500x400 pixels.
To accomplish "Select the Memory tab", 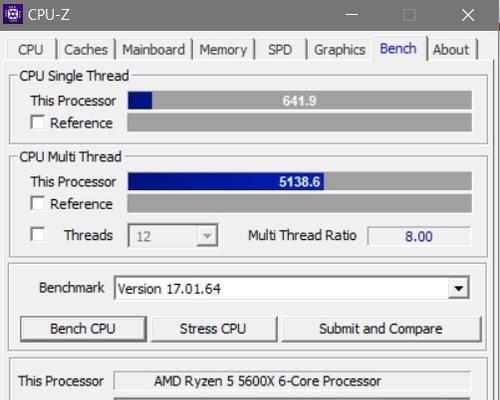I will tap(223, 50).
